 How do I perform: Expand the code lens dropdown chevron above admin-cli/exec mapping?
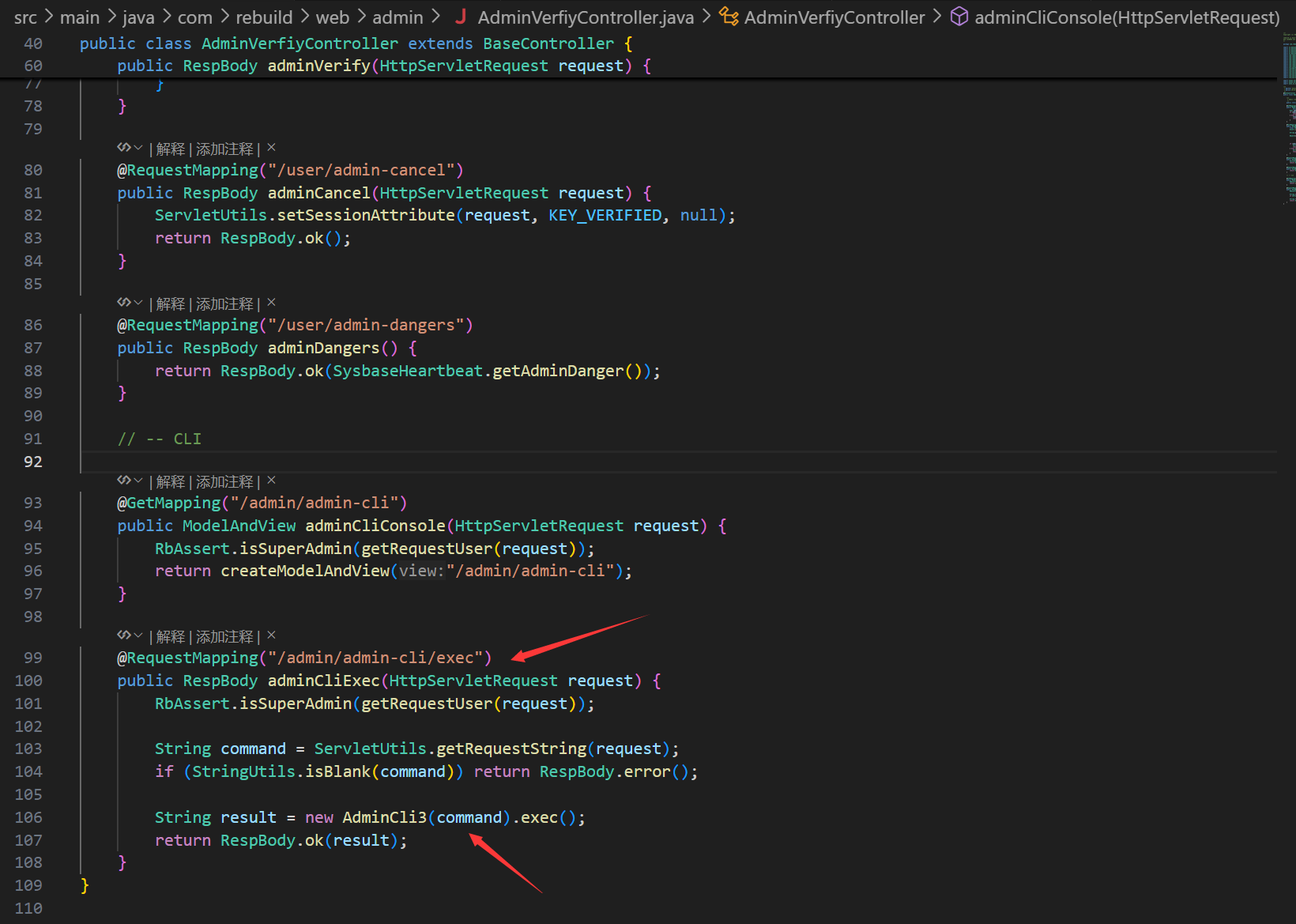138,635
